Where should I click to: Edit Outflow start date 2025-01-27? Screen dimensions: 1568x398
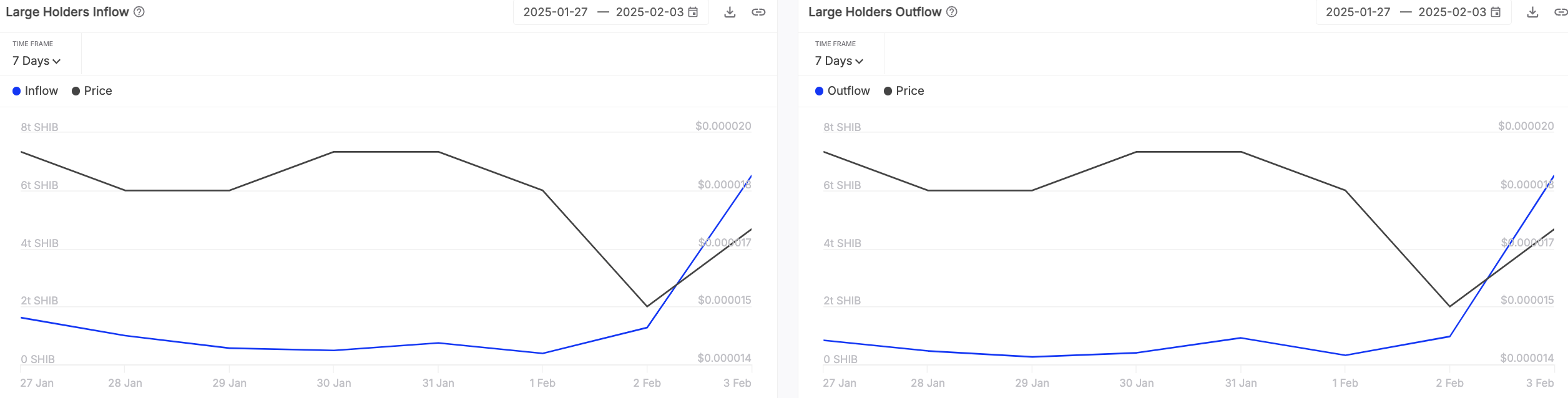(1358, 12)
